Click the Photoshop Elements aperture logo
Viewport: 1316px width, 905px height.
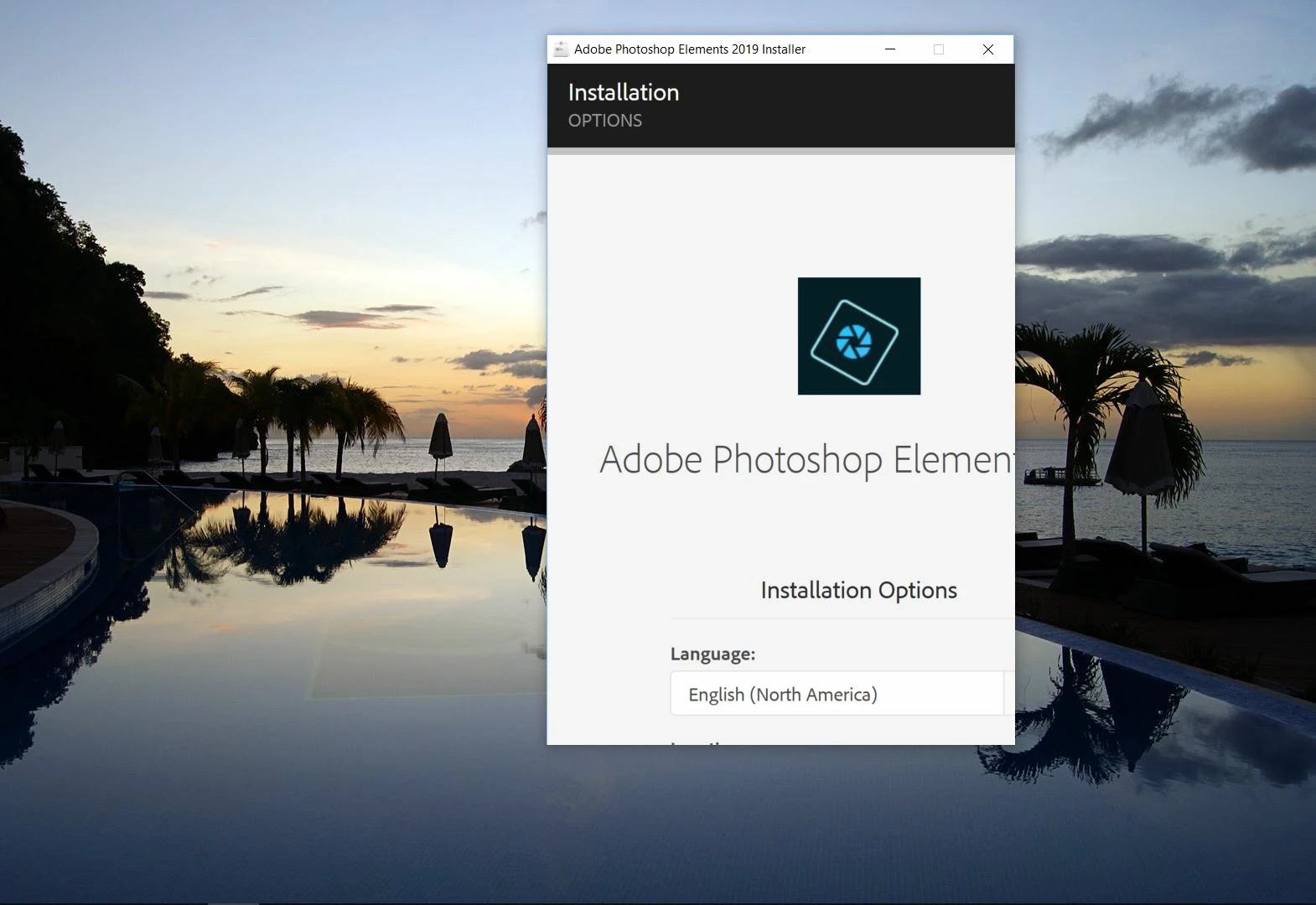[859, 336]
